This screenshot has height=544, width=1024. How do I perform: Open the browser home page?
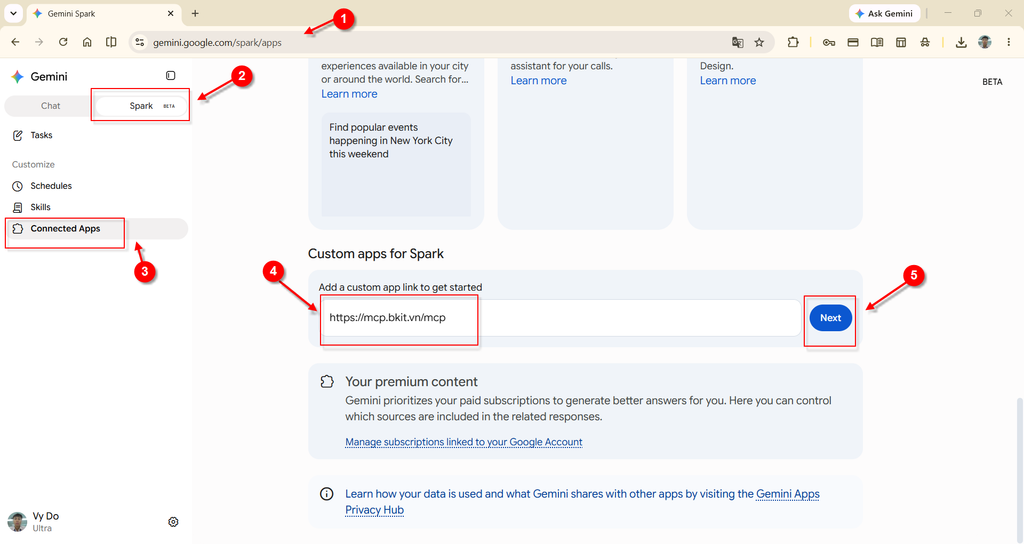pos(87,42)
